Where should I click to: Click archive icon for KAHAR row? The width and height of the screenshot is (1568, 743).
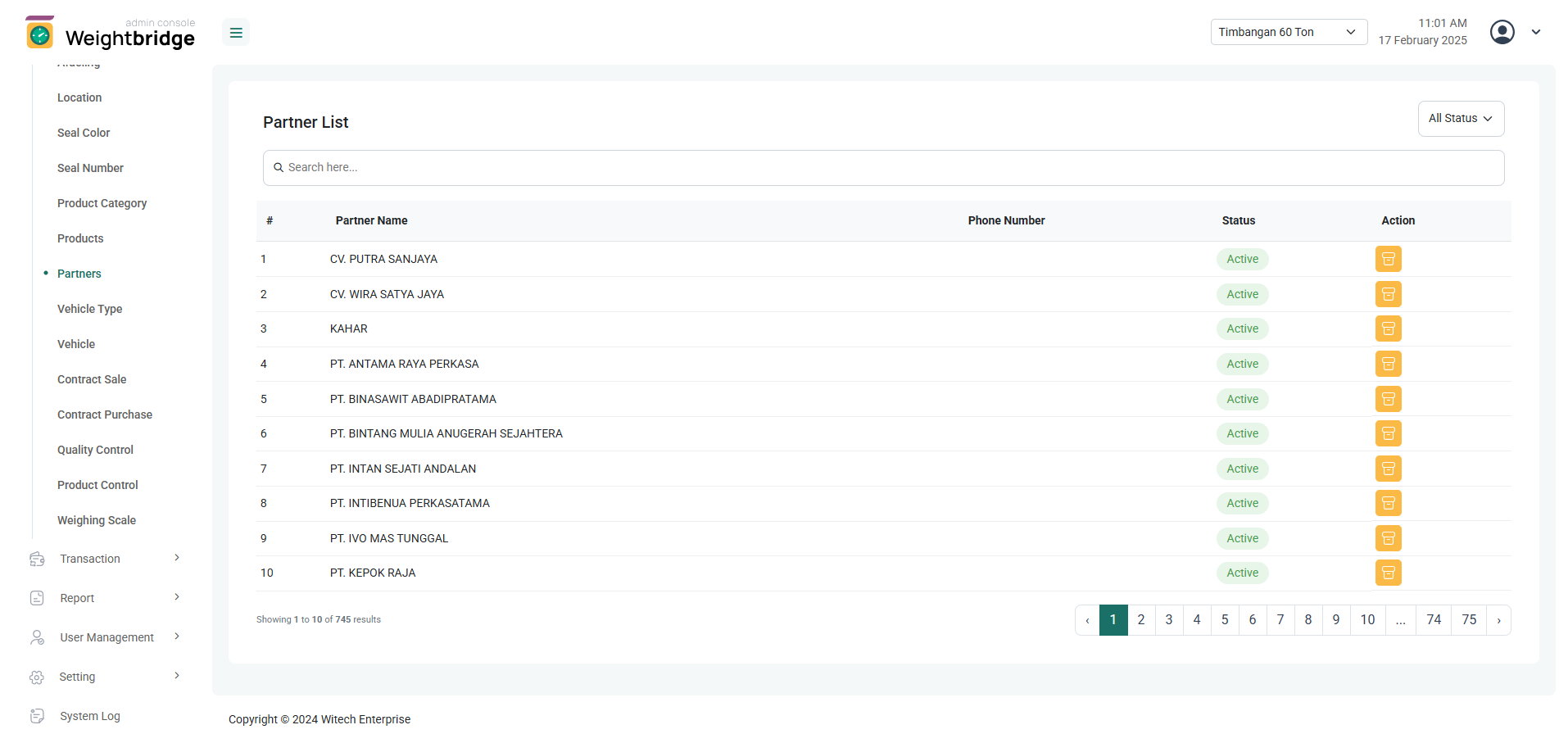[1388, 328]
